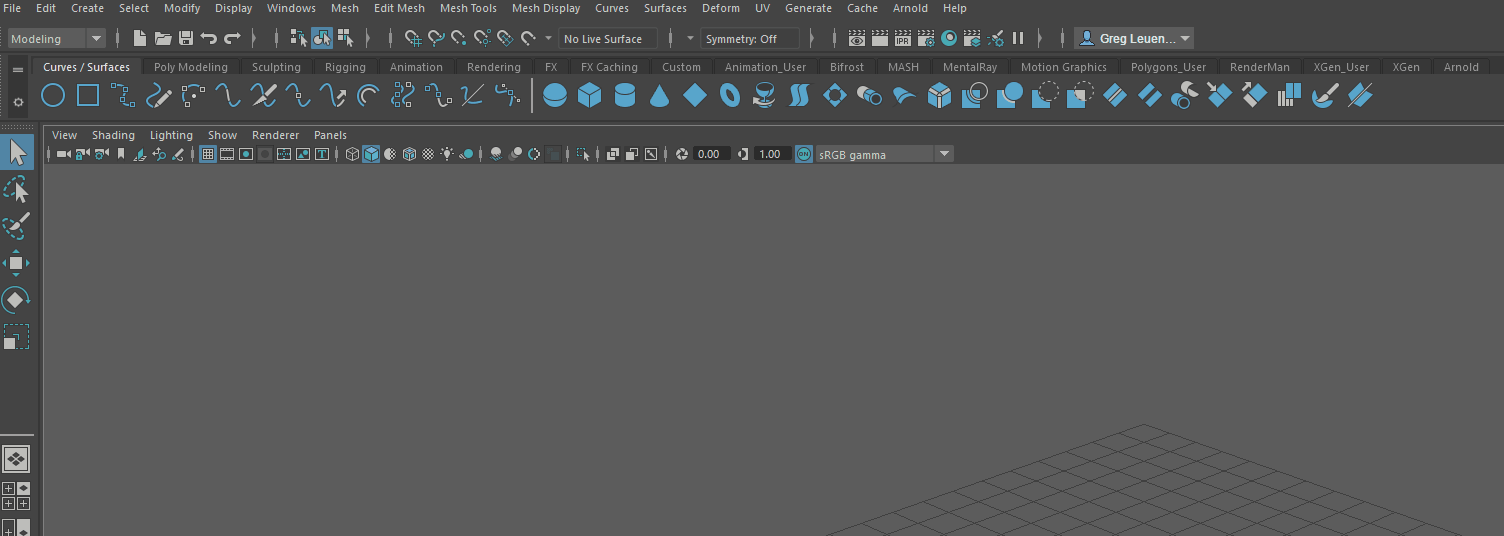The width and height of the screenshot is (1504, 536).
Task: Create a new scene file
Action: 140,38
